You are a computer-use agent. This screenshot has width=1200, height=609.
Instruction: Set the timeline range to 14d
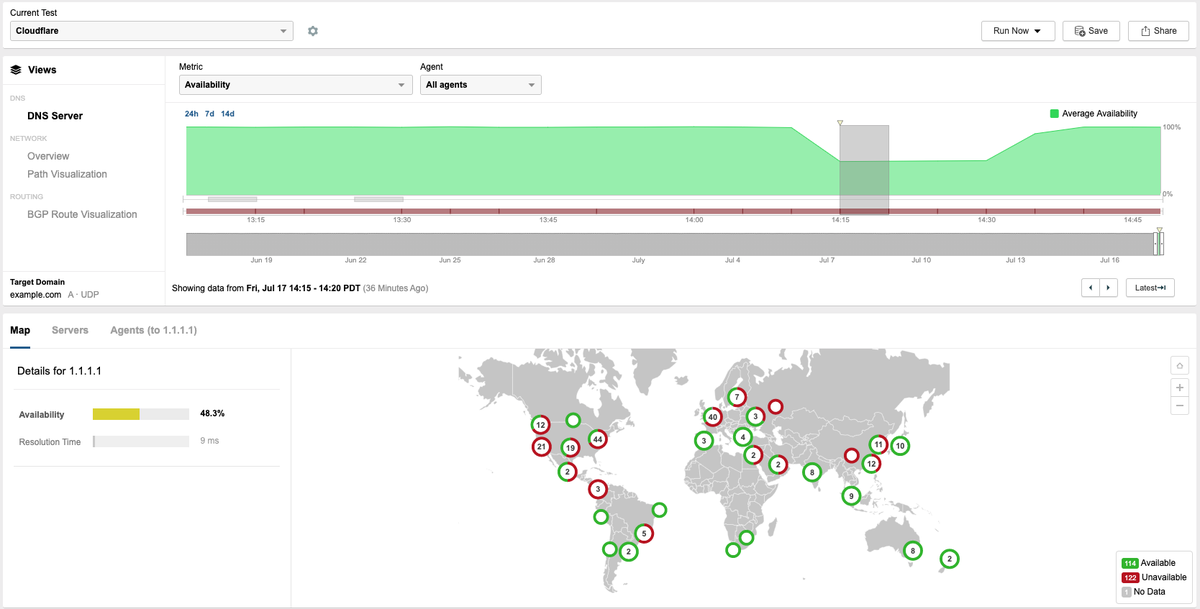click(228, 114)
